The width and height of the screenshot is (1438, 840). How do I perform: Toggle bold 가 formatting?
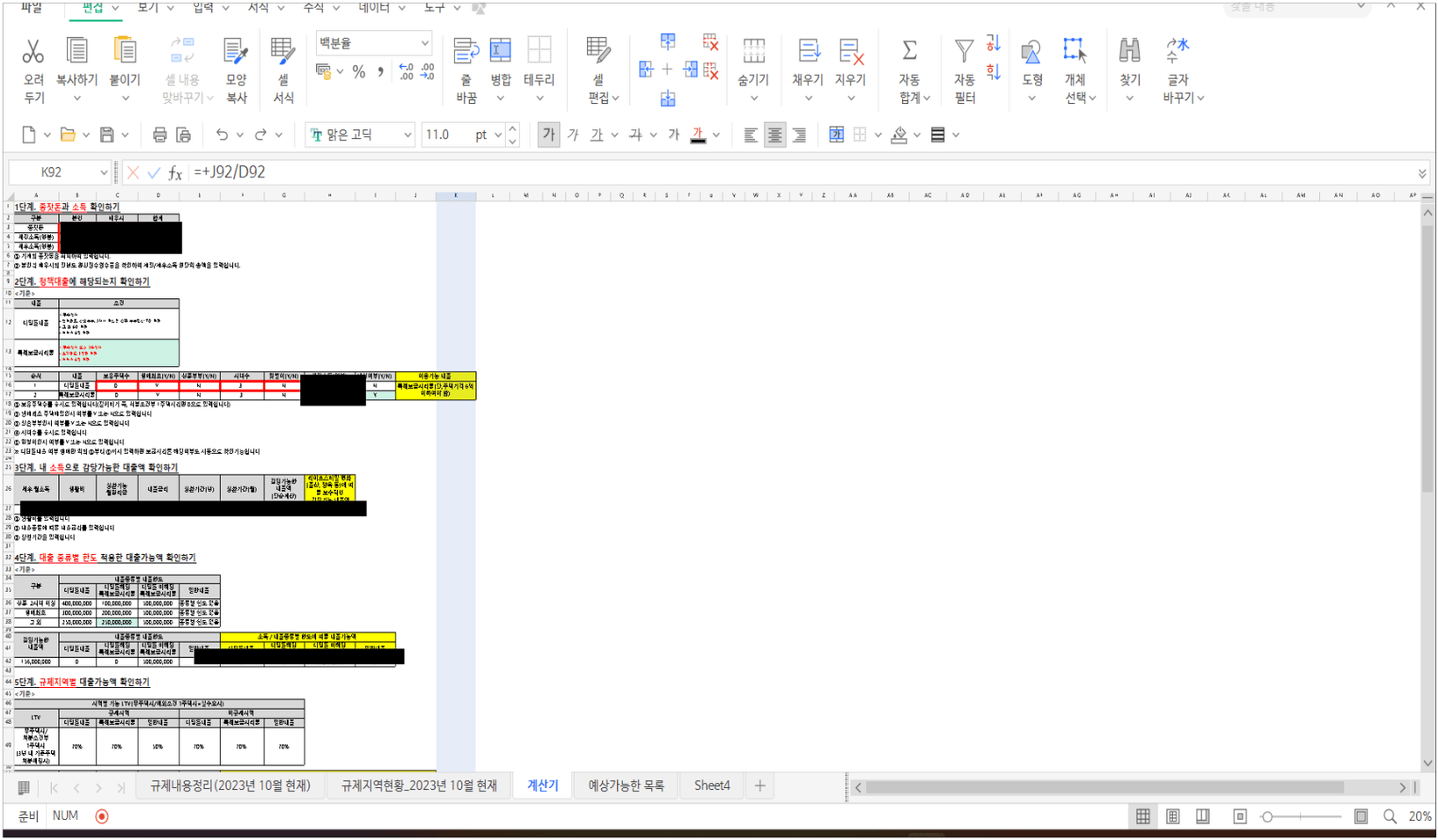pos(548,135)
